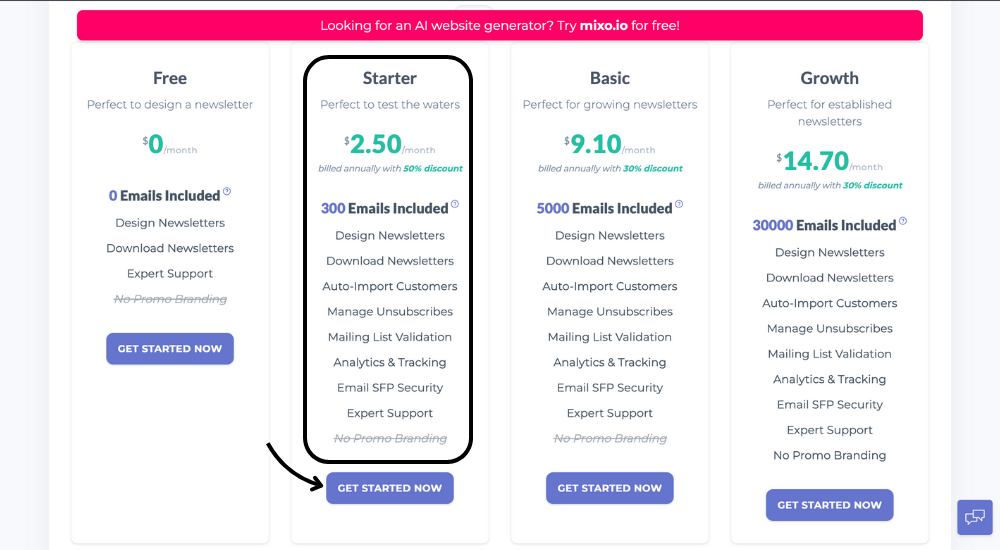
Task: Click Get Started Now under Growth plan
Action: pos(829,505)
